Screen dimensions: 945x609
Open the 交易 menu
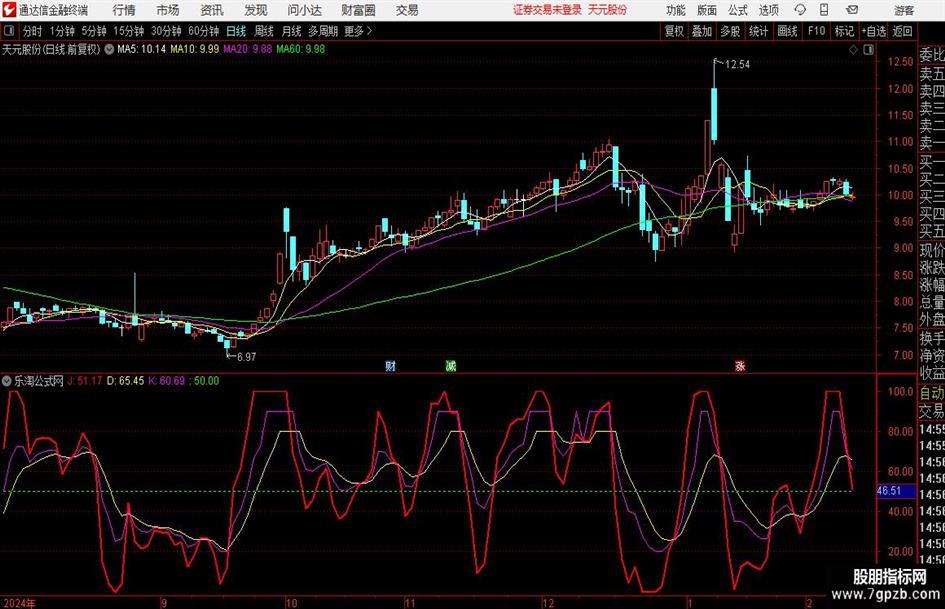point(407,10)
